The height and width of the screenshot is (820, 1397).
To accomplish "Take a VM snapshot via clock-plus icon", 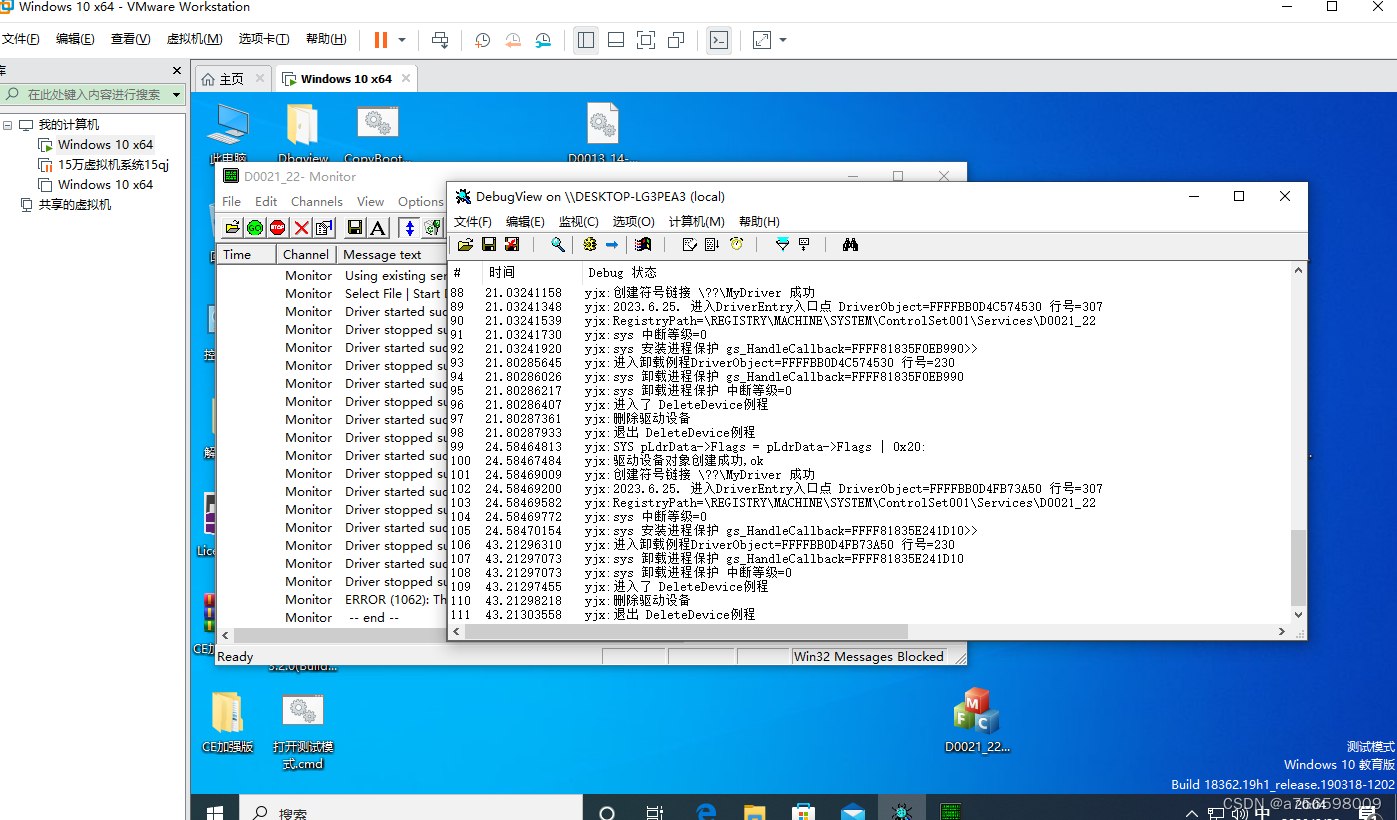I will click(482, 40).
